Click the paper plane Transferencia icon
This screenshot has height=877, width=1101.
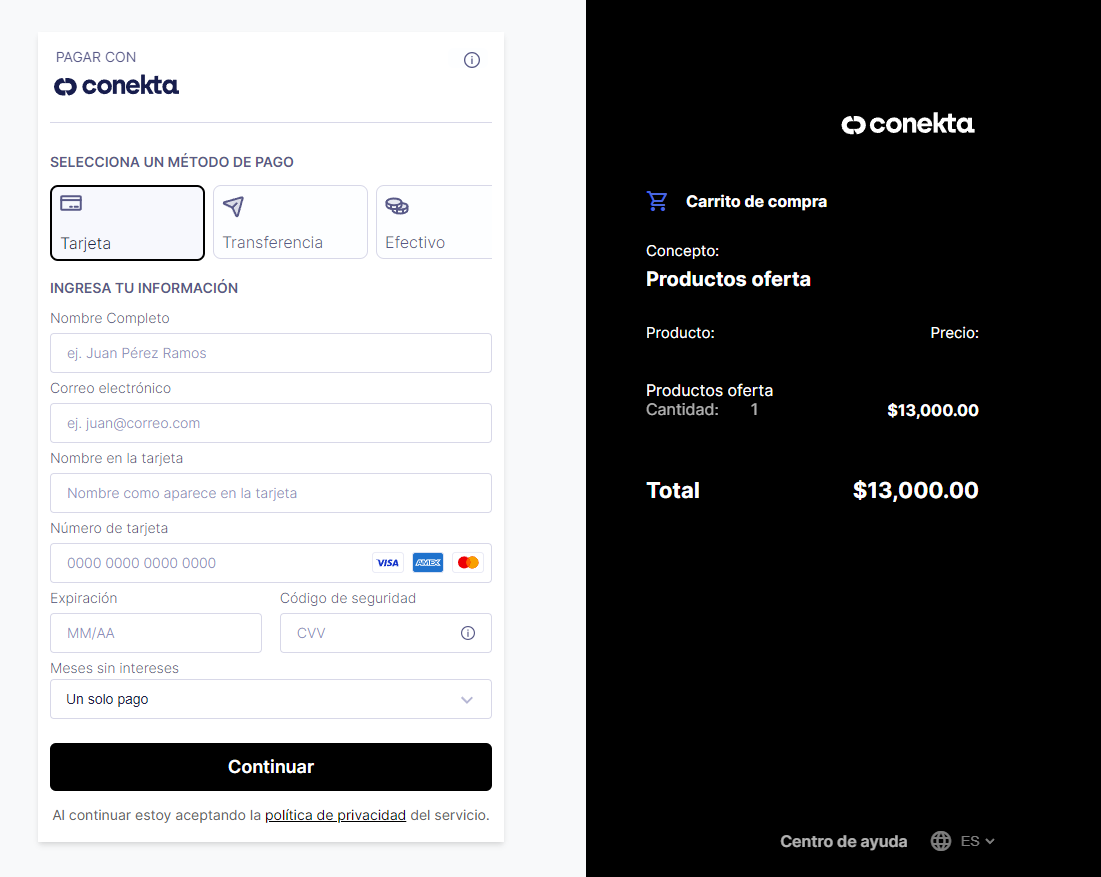pyautogui.click(x=233, y=206)
